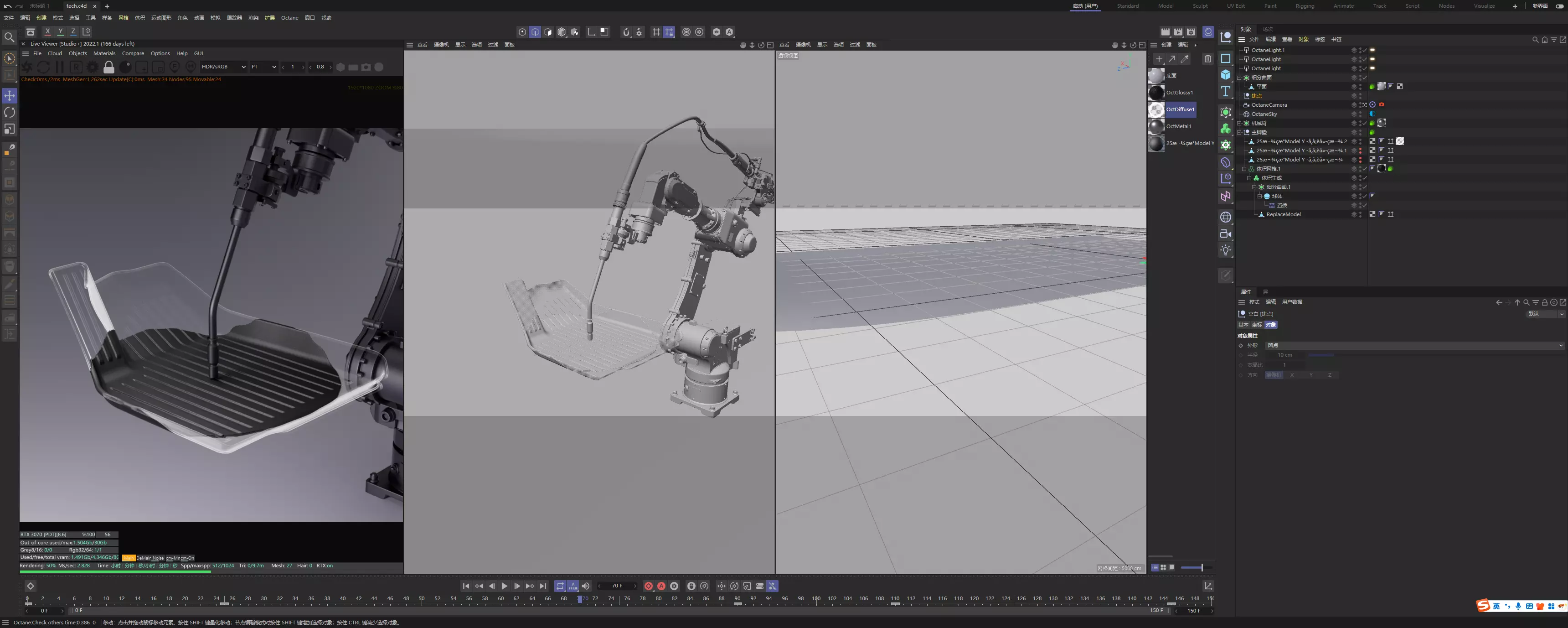Toggle the loop playback button in timeline
The height and width of the screenshot is (628, 1568).
tap(560, 586)
